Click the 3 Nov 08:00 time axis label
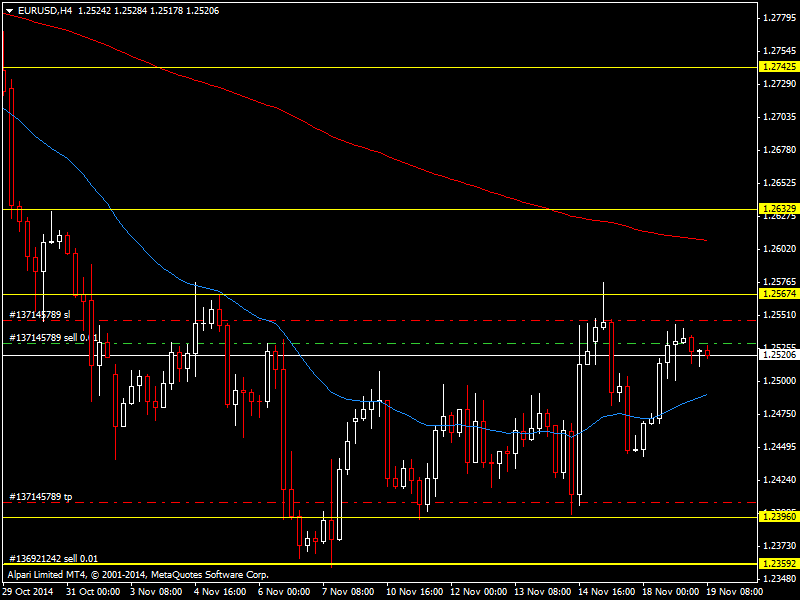The width and height of the screenshot is (800, 600). (x=156, y=592)
